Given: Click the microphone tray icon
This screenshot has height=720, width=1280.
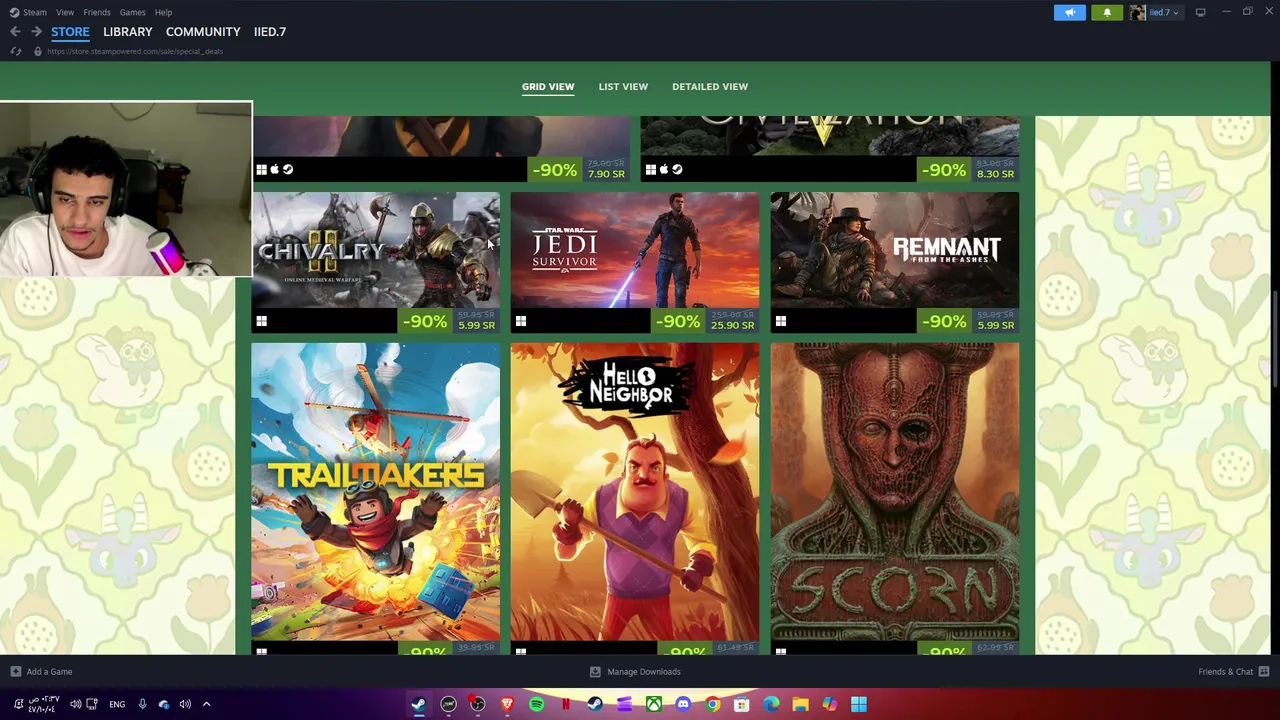Looking at the screenshot, I should coord(142,704).
